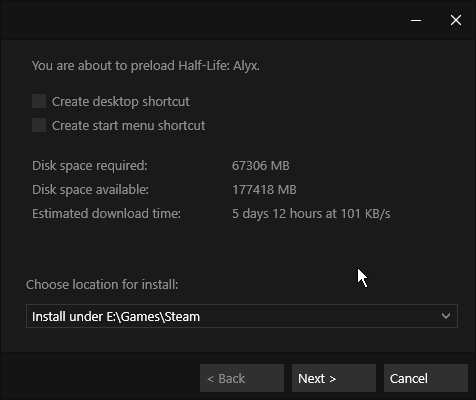
Task: Click the 'Disk space available:' label
Action: click(90, 190)
